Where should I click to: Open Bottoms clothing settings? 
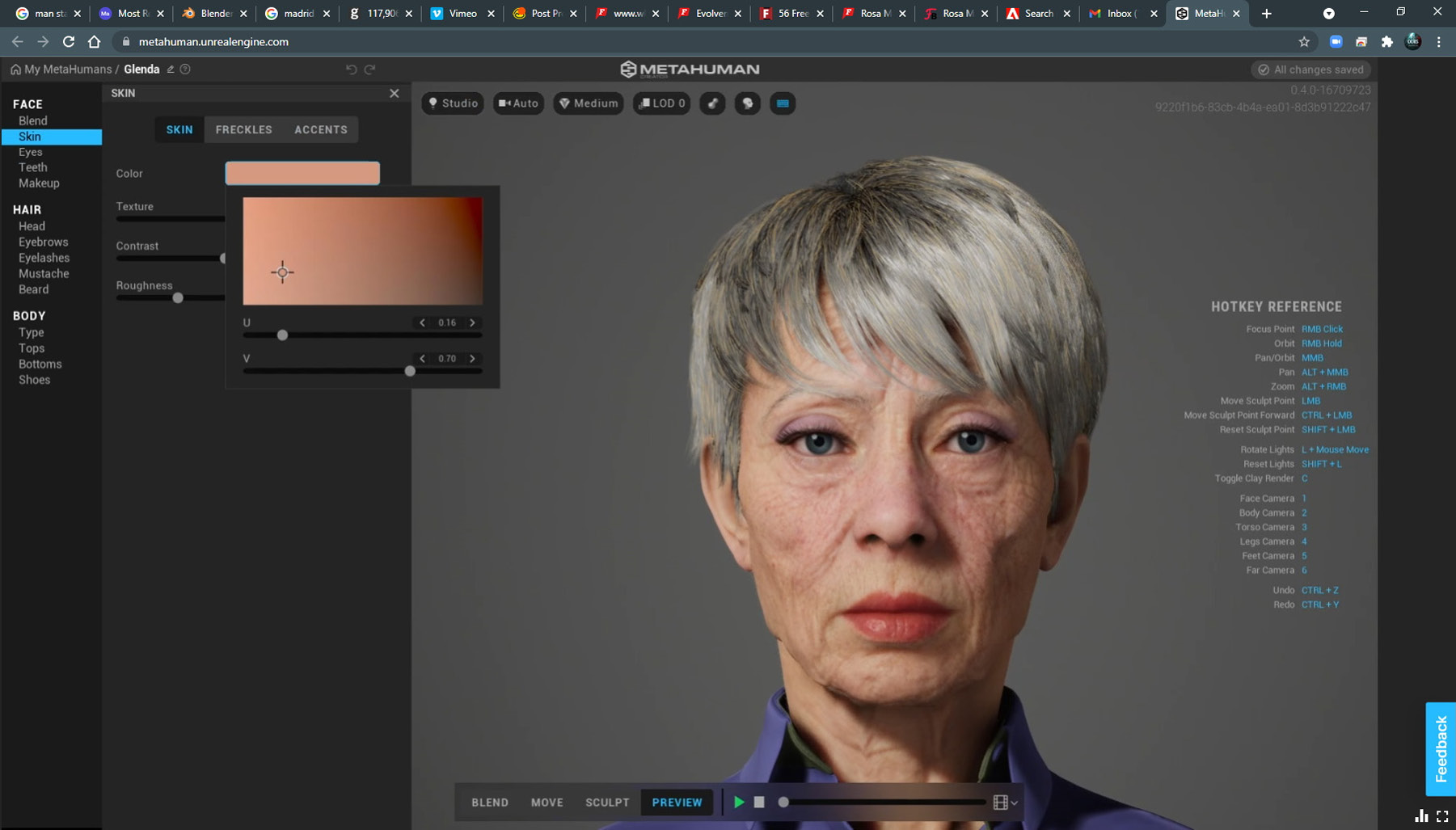coord(40,364)
